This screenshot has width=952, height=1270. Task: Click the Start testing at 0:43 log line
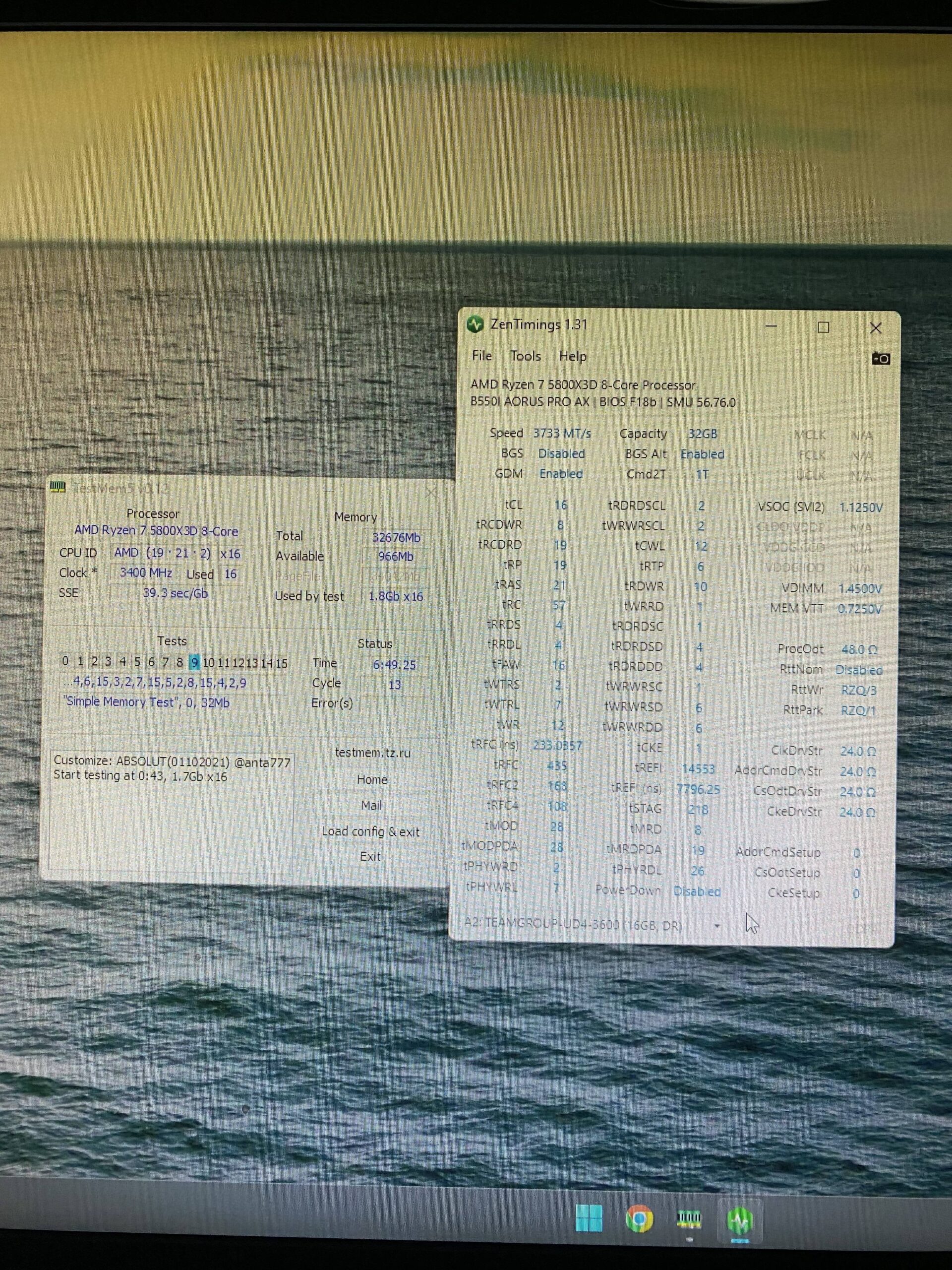140,776
